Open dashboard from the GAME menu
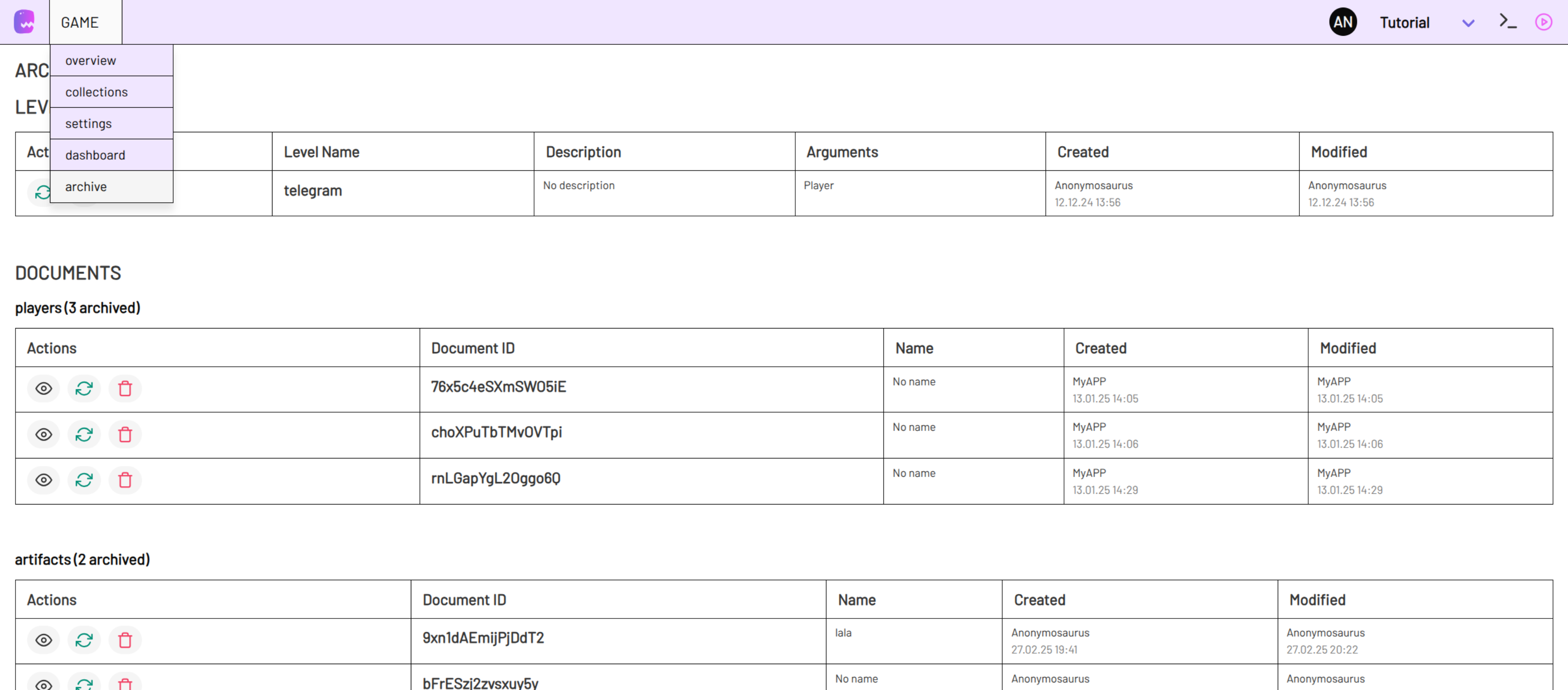This screenshot has width=1568, height=690. 96,155
